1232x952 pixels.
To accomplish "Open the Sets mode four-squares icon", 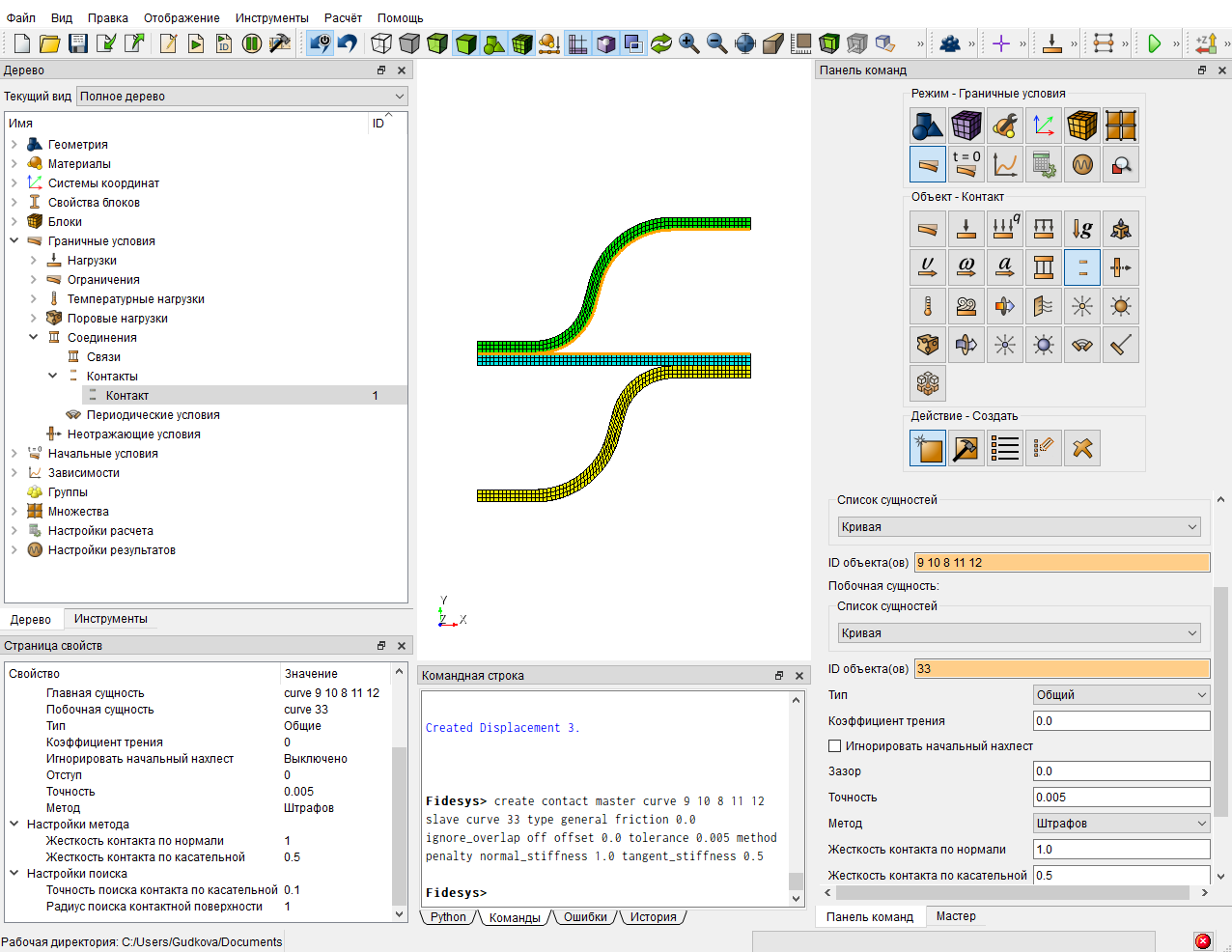I will 1121,126.
